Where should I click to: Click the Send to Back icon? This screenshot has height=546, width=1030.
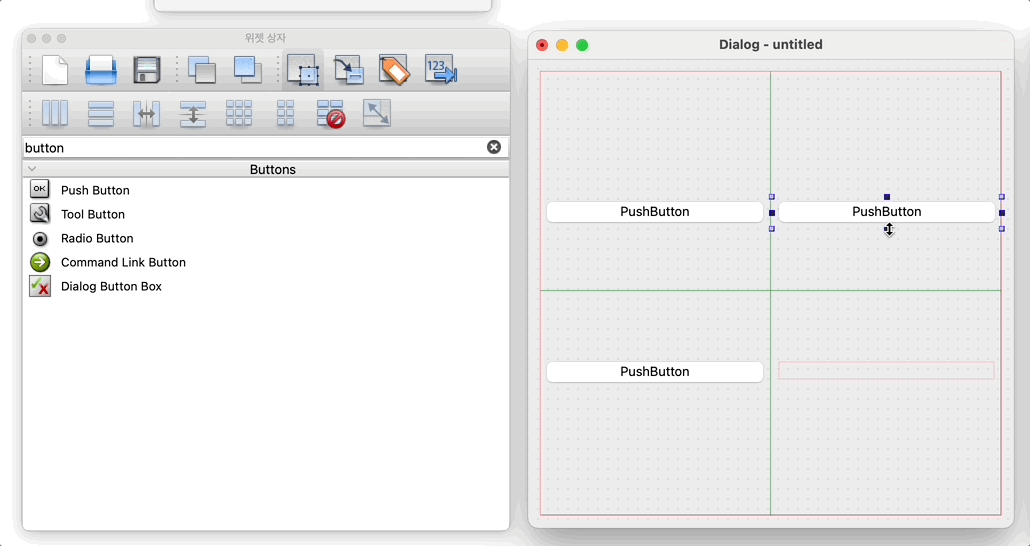click(202, 70)
